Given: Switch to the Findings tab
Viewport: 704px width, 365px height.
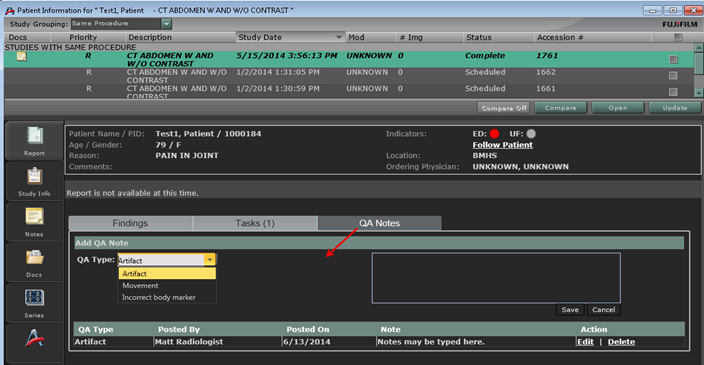Looking at the screenshot, I should point(130,223).
